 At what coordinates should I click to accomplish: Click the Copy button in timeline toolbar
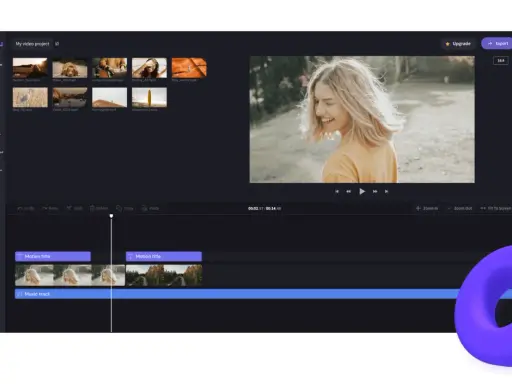click(x=125, y=208)
